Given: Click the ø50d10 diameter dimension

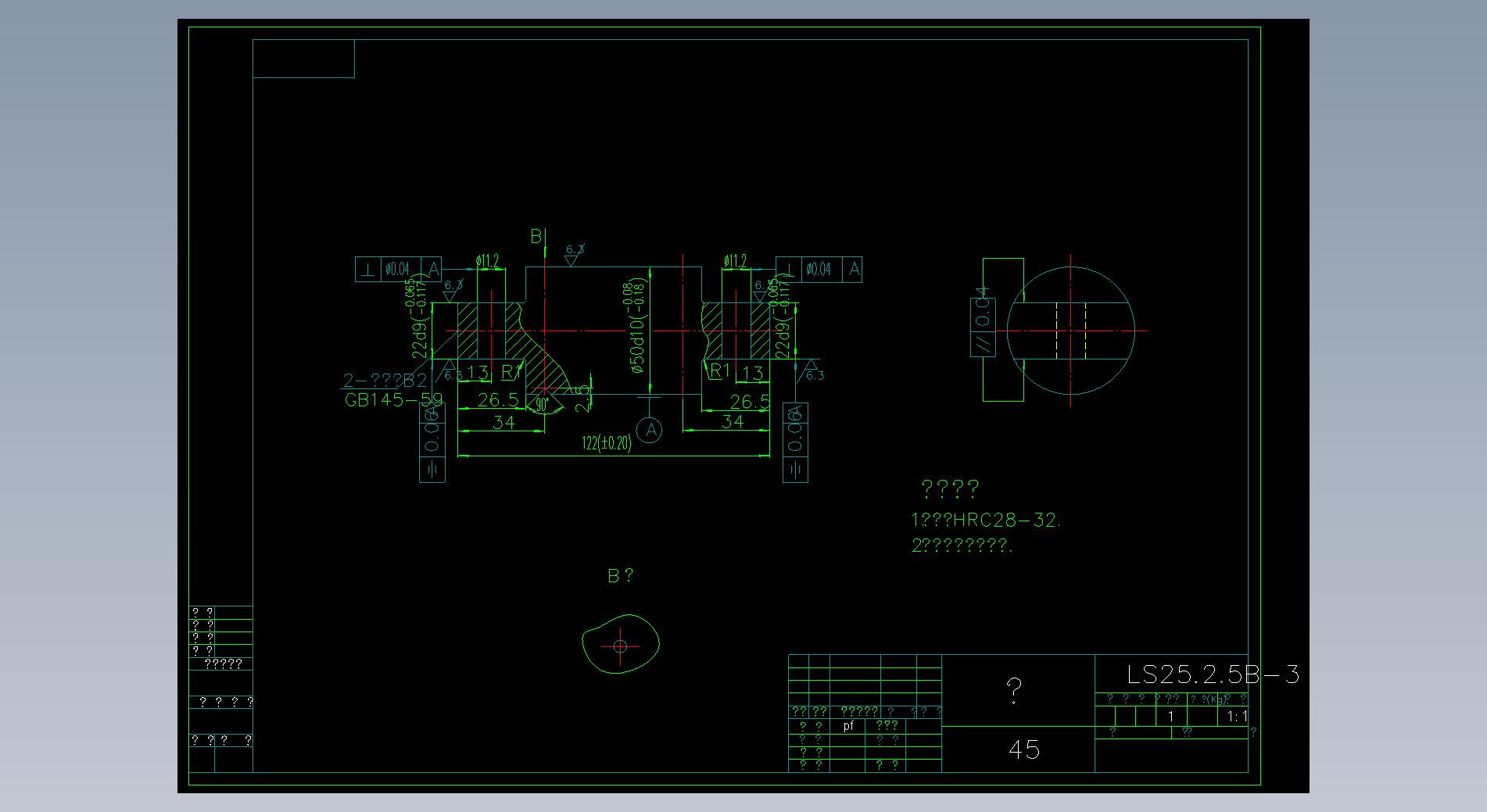Looking at the screenshot, I should coord(636,325).
